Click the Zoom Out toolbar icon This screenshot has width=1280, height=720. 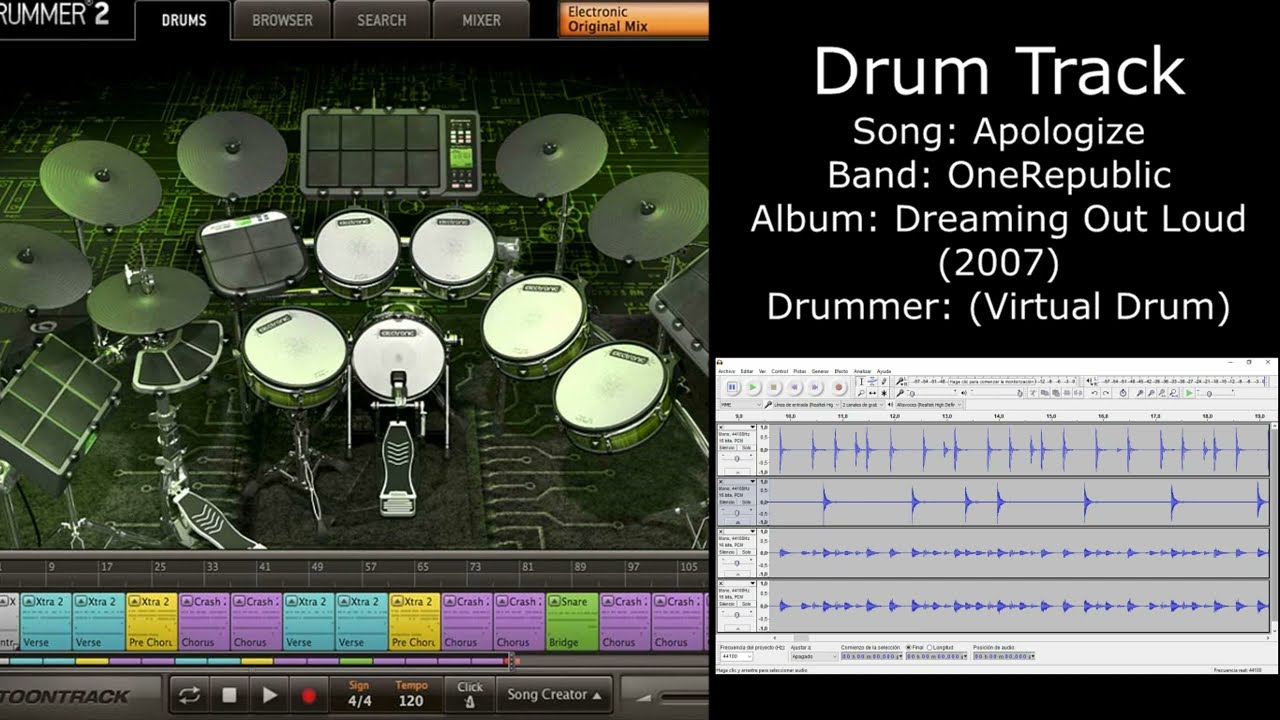(1151, 392)
